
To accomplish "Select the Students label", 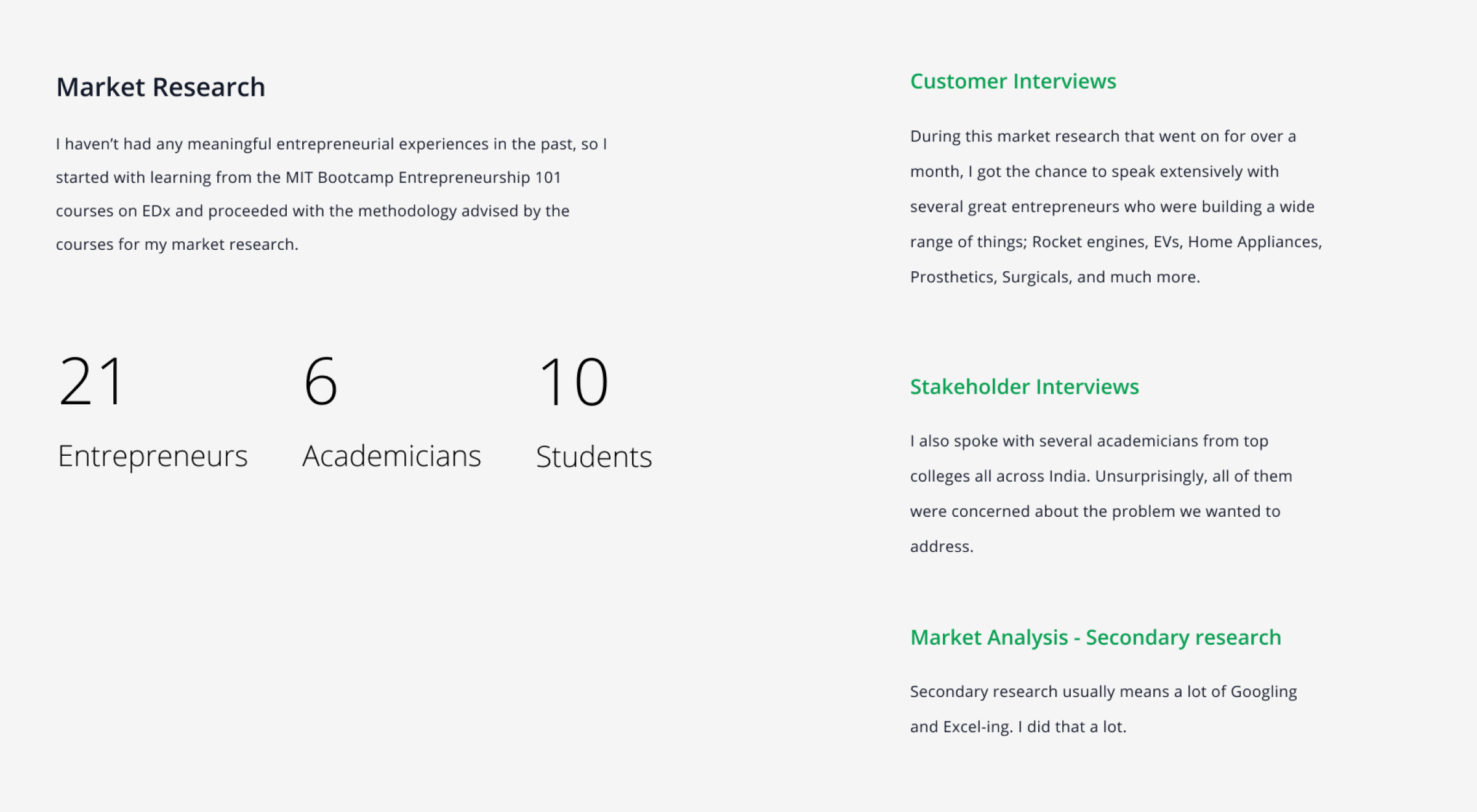I will pyautogui.click(x=594, y=457).
